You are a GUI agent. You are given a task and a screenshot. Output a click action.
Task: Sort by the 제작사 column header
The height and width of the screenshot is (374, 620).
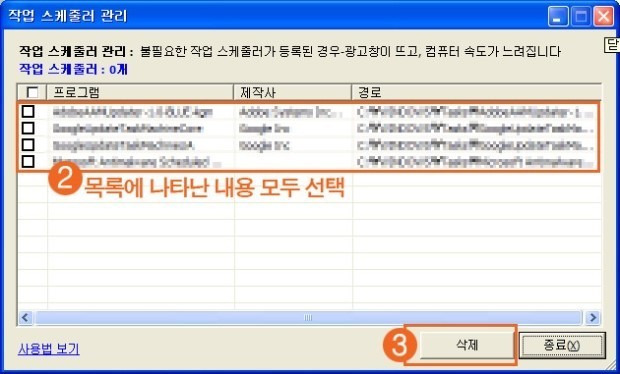click(x=293, y=93)
